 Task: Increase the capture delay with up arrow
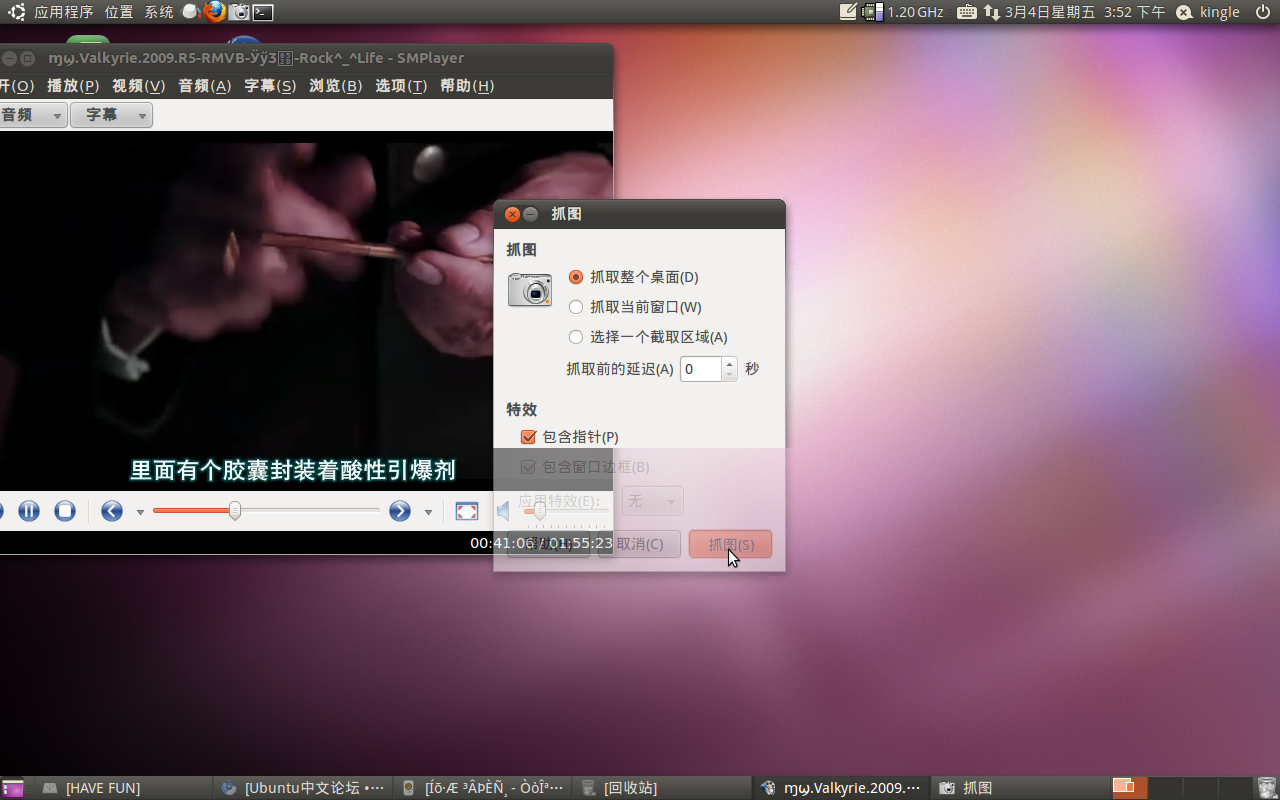(x=730, y=363)
